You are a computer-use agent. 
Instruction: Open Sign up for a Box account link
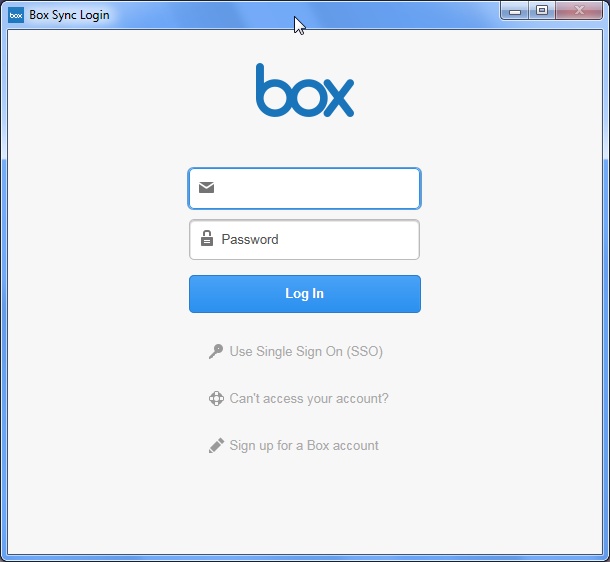304,446
